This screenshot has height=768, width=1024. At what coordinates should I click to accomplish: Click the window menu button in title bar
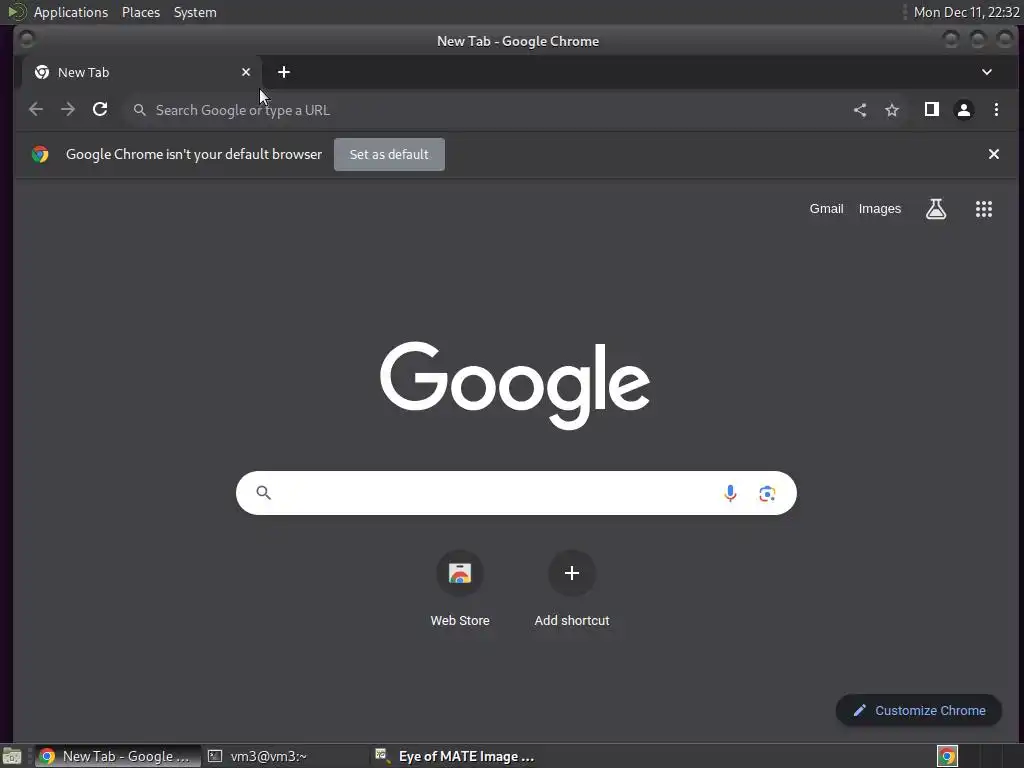click(x=27, y=40)
